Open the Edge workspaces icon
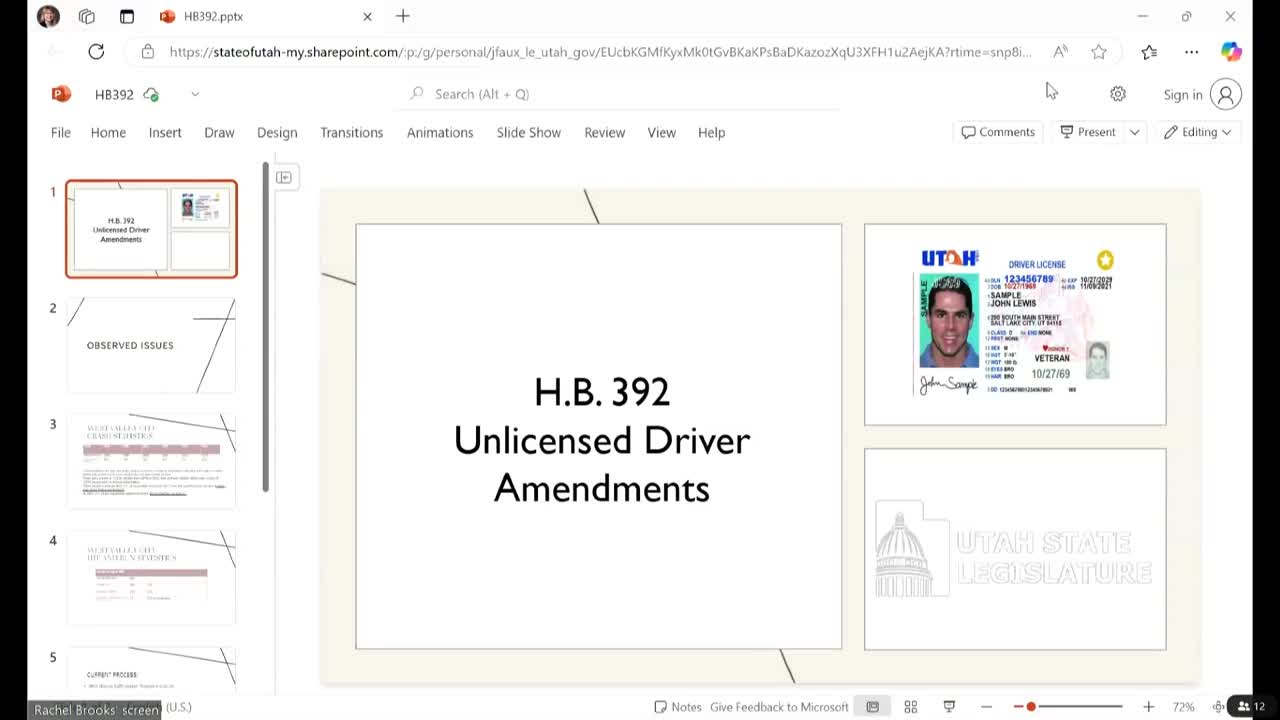The height and width of the screenshot is (720, 1280). tap(87, 16)
